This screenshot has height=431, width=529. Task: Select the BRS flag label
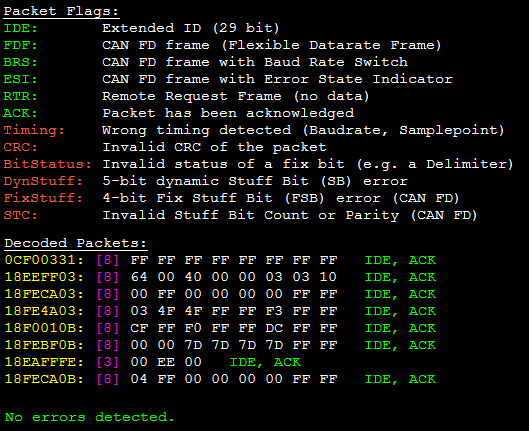coord(20,62)
